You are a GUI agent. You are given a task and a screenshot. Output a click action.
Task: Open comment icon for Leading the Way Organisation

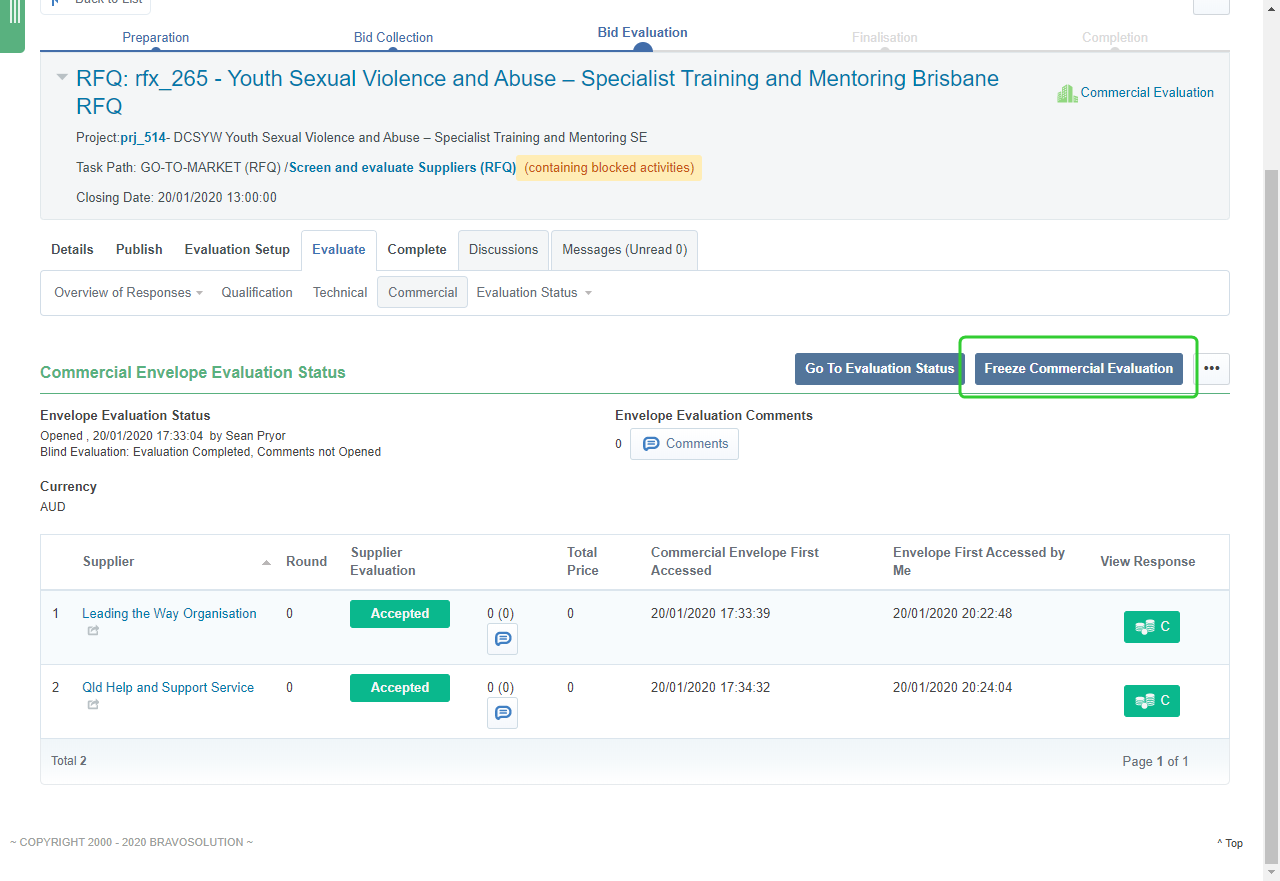point(502,639)
